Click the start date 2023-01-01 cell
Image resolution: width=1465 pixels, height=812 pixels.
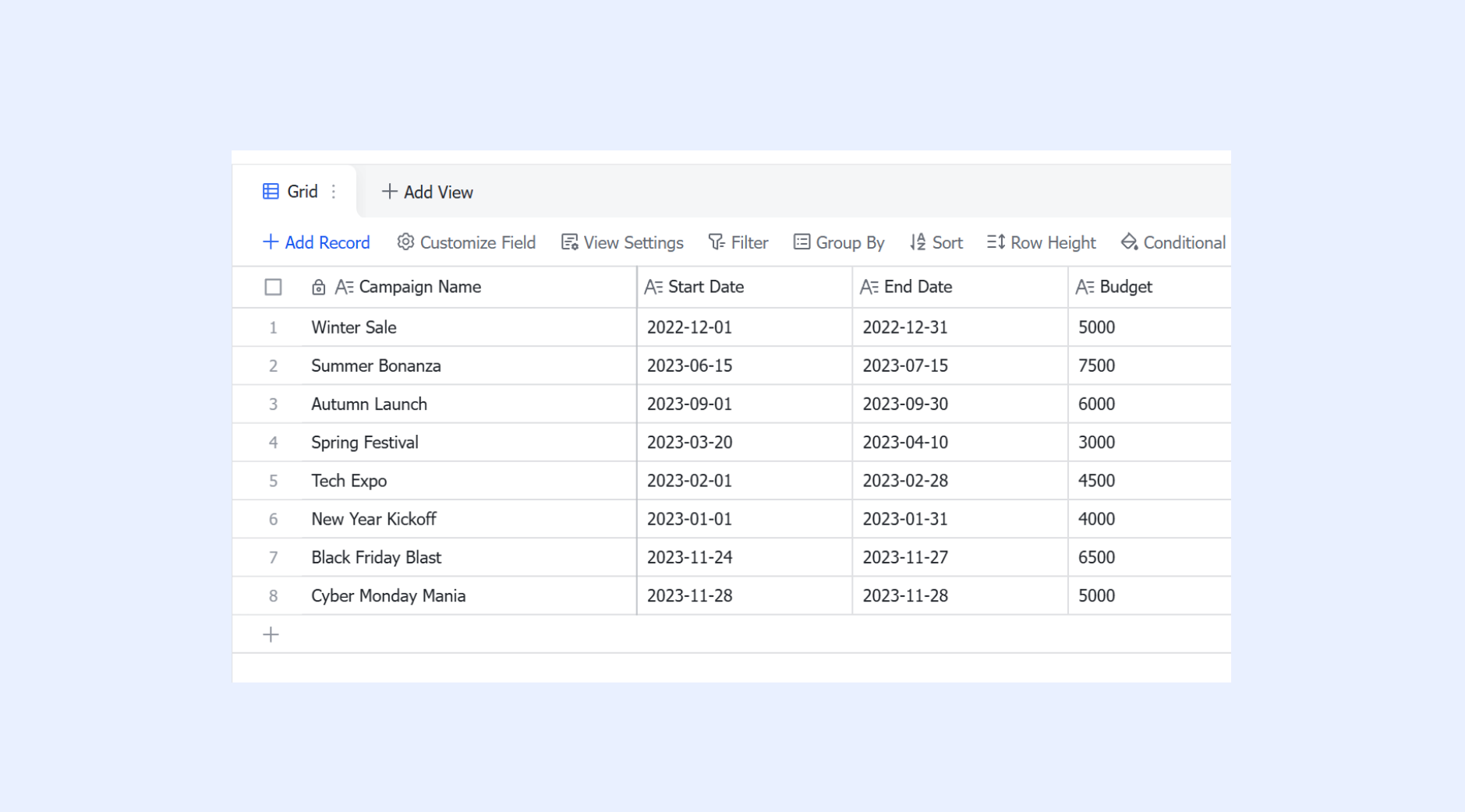(745, 519)
